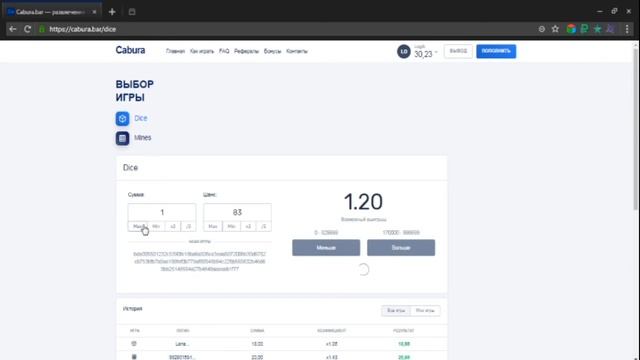Open the Рефералы menu item
Viewport: 640px width, 360px height.
[x=247, y=51]
